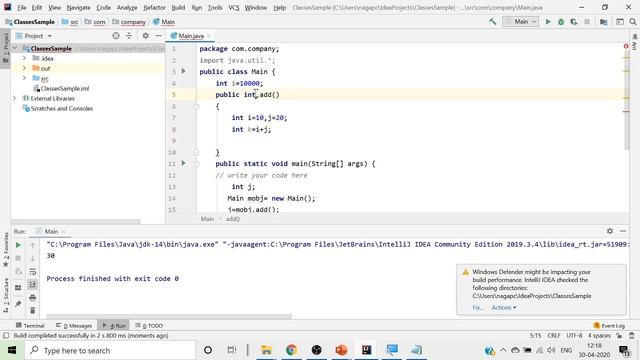Click the Run console horizontal scrollbar
The width and height of the screenshot is (640, 360).
click(169, 316)
